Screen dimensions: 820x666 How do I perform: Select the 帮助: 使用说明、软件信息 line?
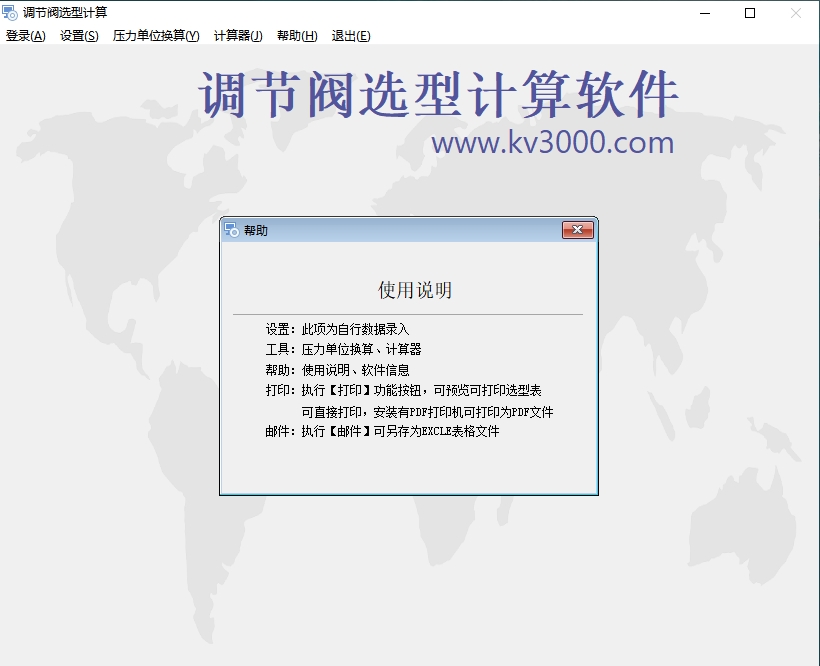[337, 370]
